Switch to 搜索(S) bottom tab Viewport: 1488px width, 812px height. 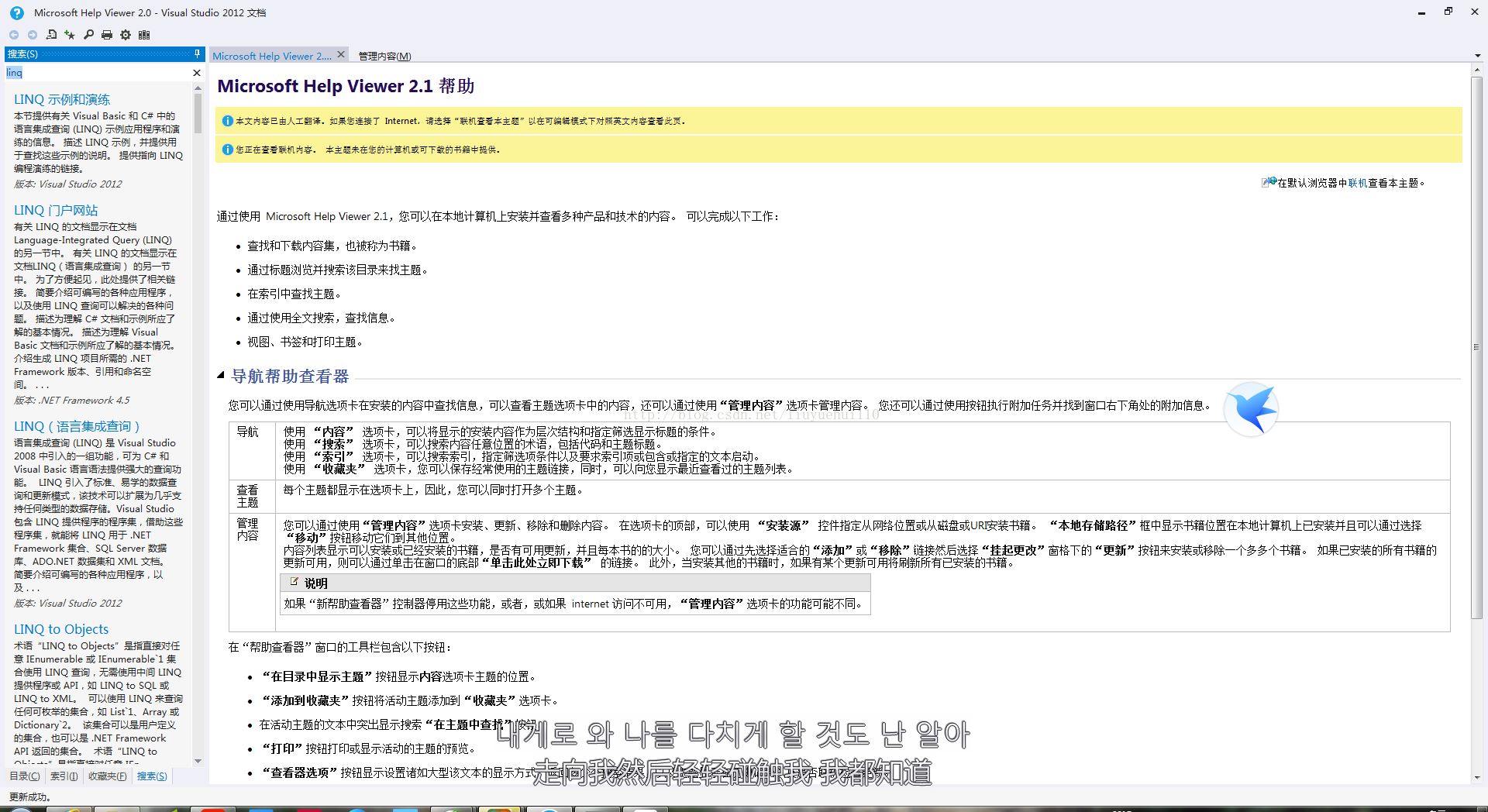pos(152,776)
